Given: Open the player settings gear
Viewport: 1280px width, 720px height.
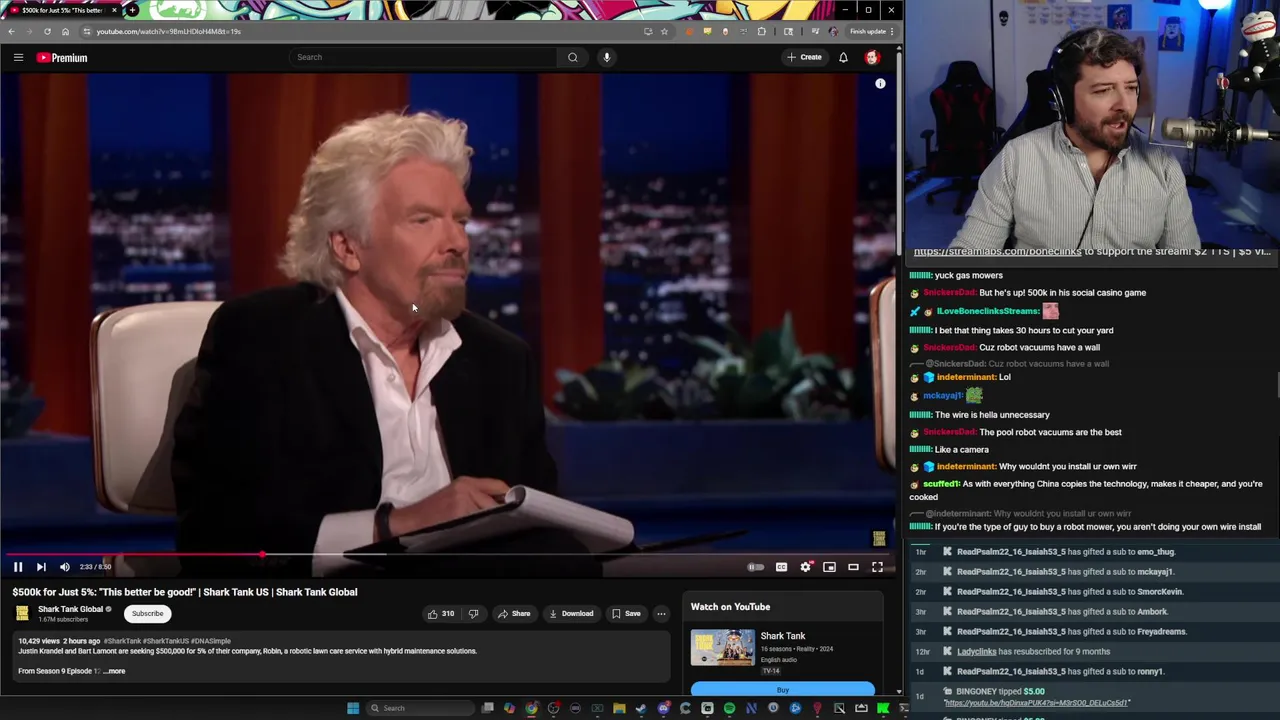Looking at the screenshot, I should point(806,567).
